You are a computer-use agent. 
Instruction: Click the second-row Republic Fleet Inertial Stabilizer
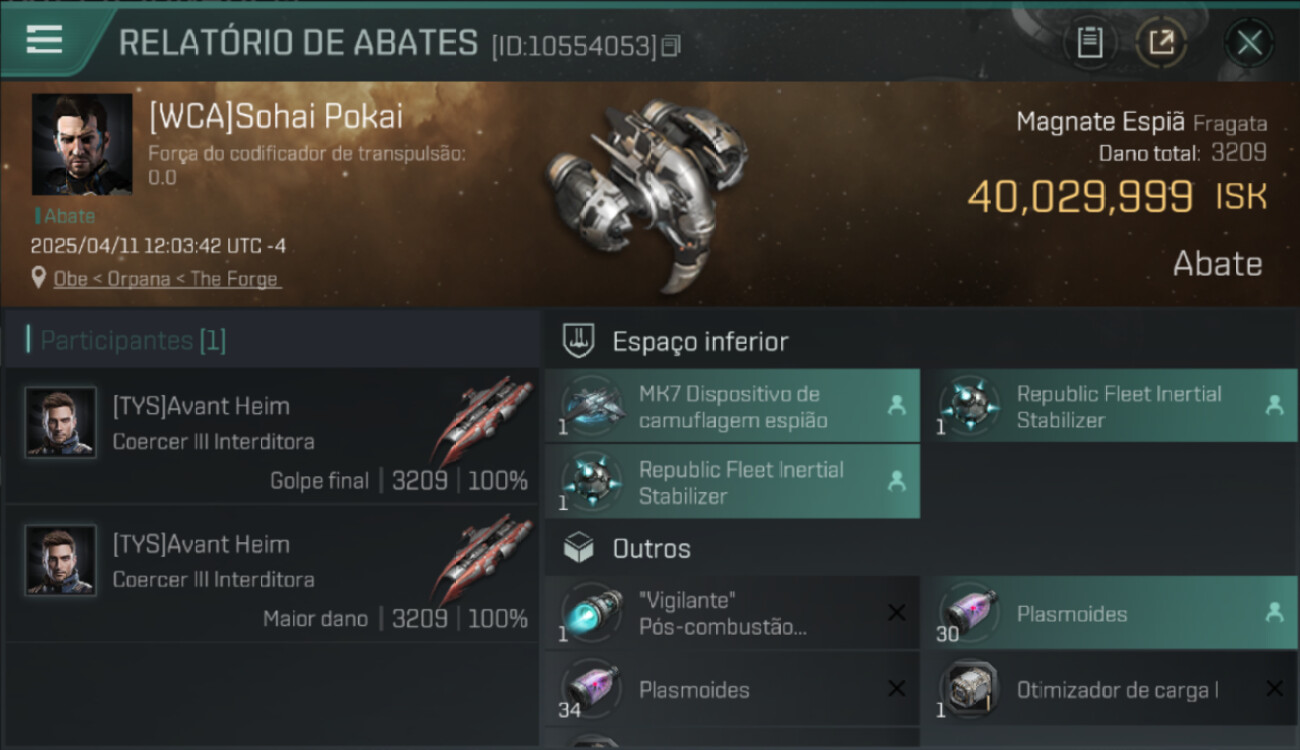click(x=732, y=482)
